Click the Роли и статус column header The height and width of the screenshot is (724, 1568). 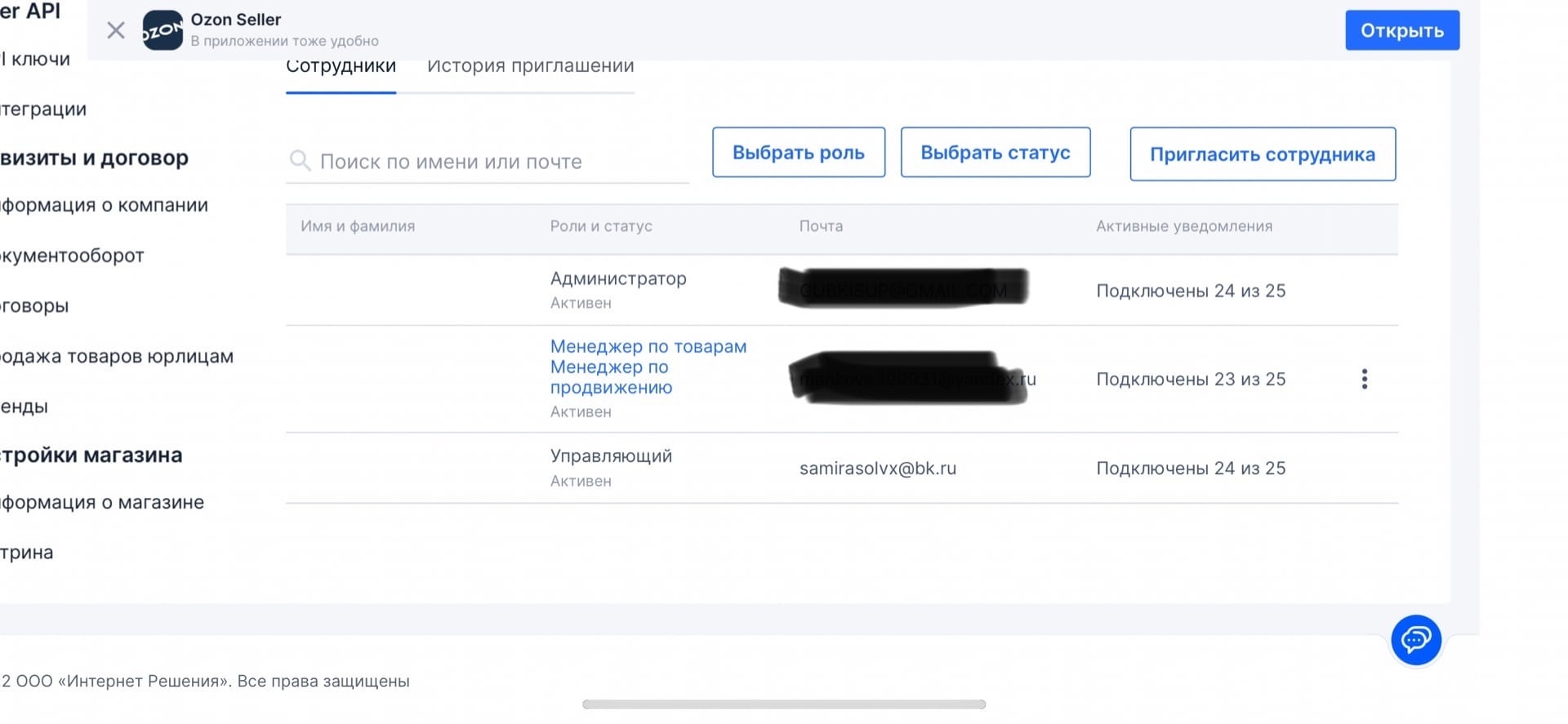pyautogui.click(x=601, y=226)
